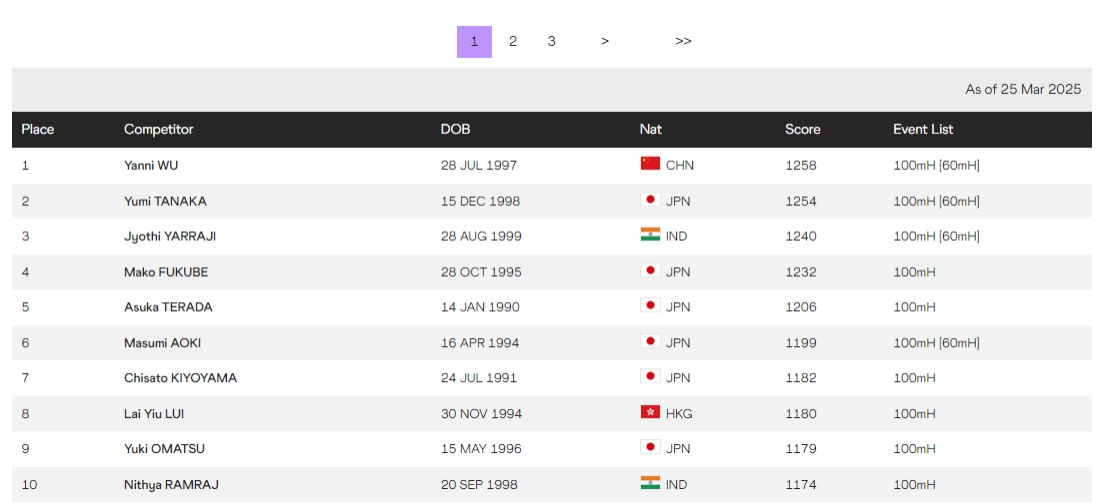Click Japan flag in Mako FUKUBE row
This screenshot has width=1109, height=504.
pos(650,271)
